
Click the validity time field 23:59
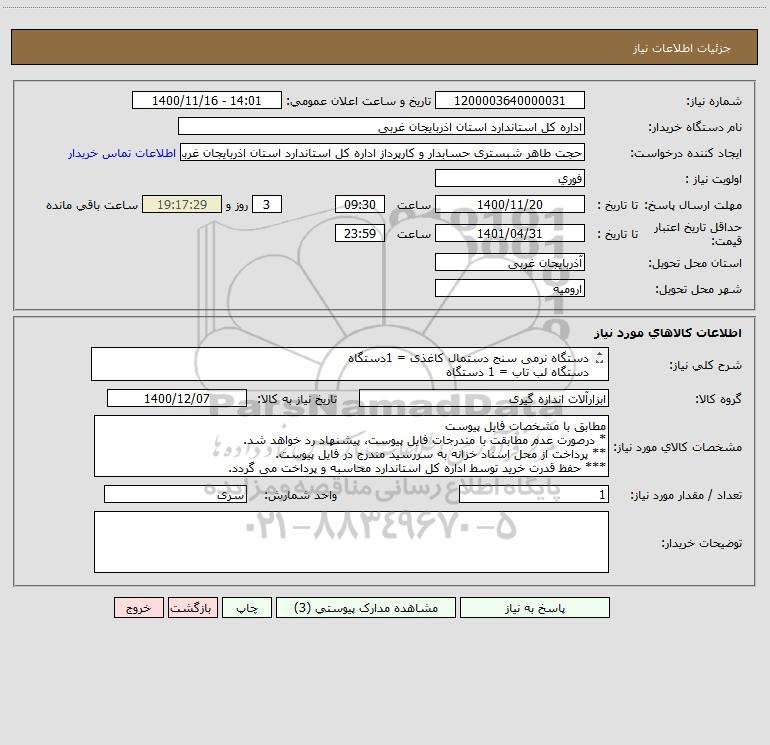(359, 233)
